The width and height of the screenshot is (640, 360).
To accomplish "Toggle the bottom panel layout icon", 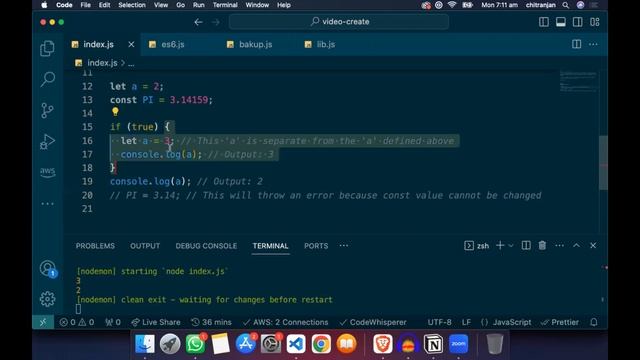I will (x=561, y=22).
